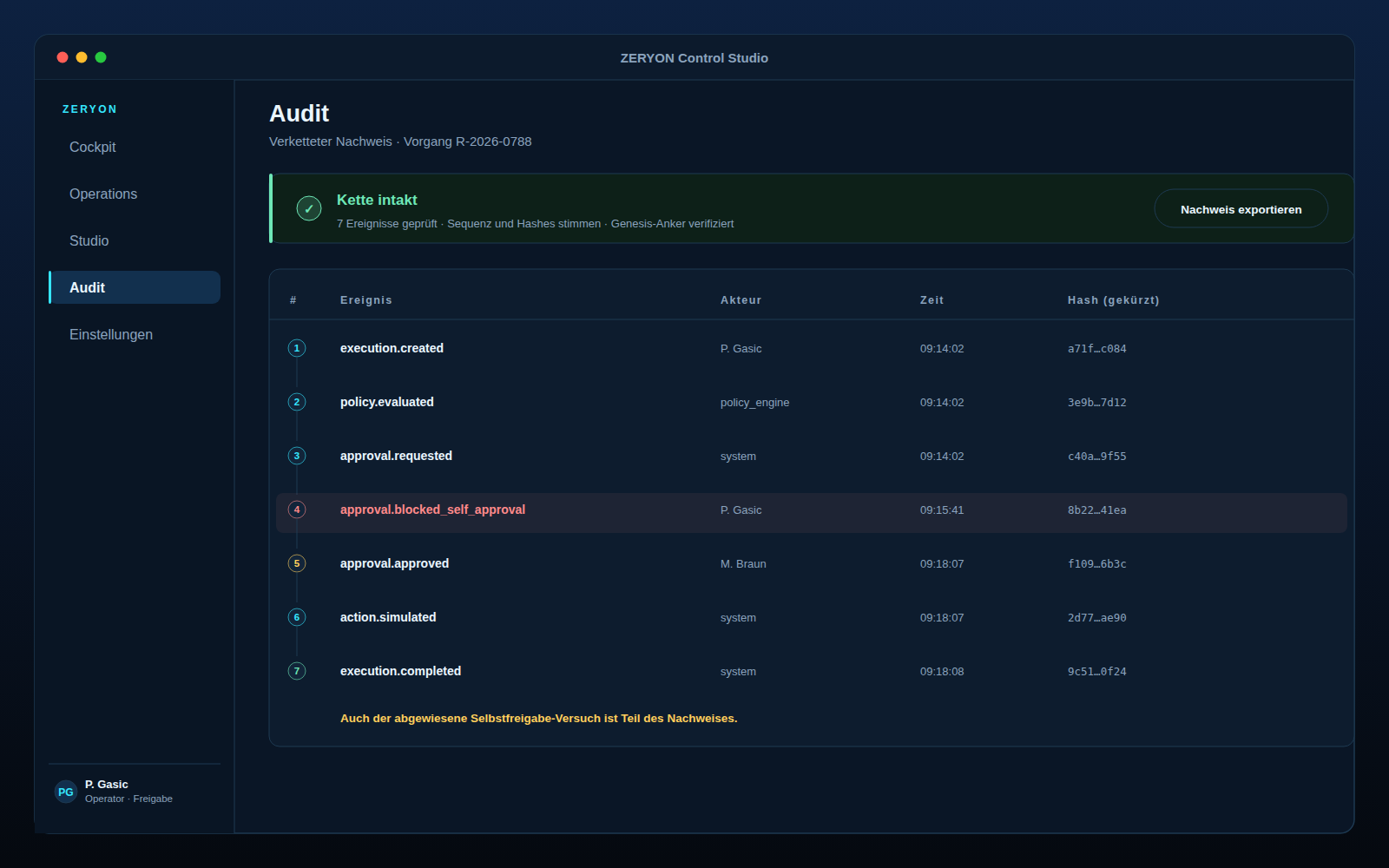Click the green maximize window button
This screenshot has width=1389, height=868.
(x=101, y=57)
